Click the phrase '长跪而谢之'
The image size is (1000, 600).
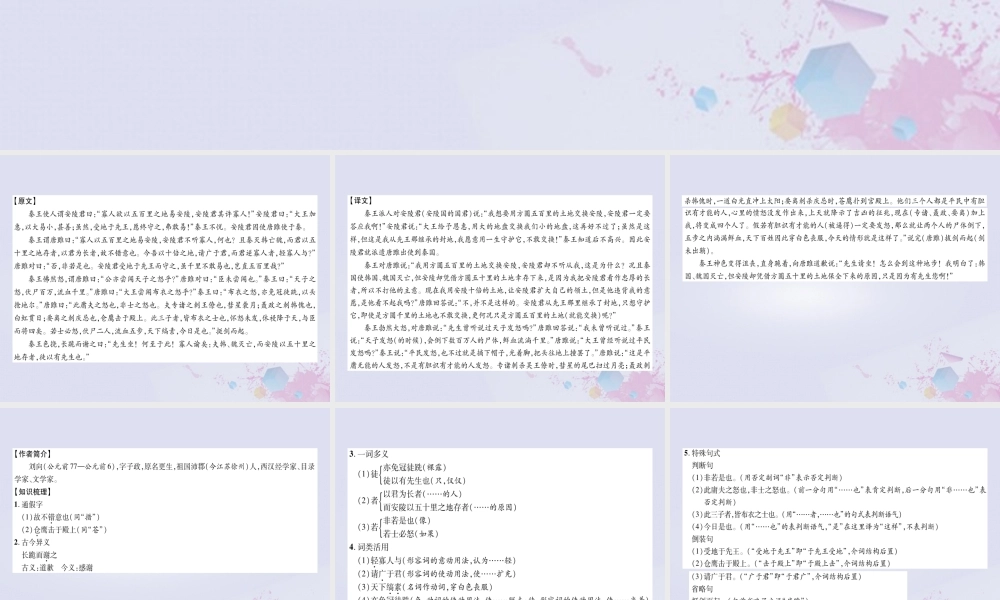point(40,555)
